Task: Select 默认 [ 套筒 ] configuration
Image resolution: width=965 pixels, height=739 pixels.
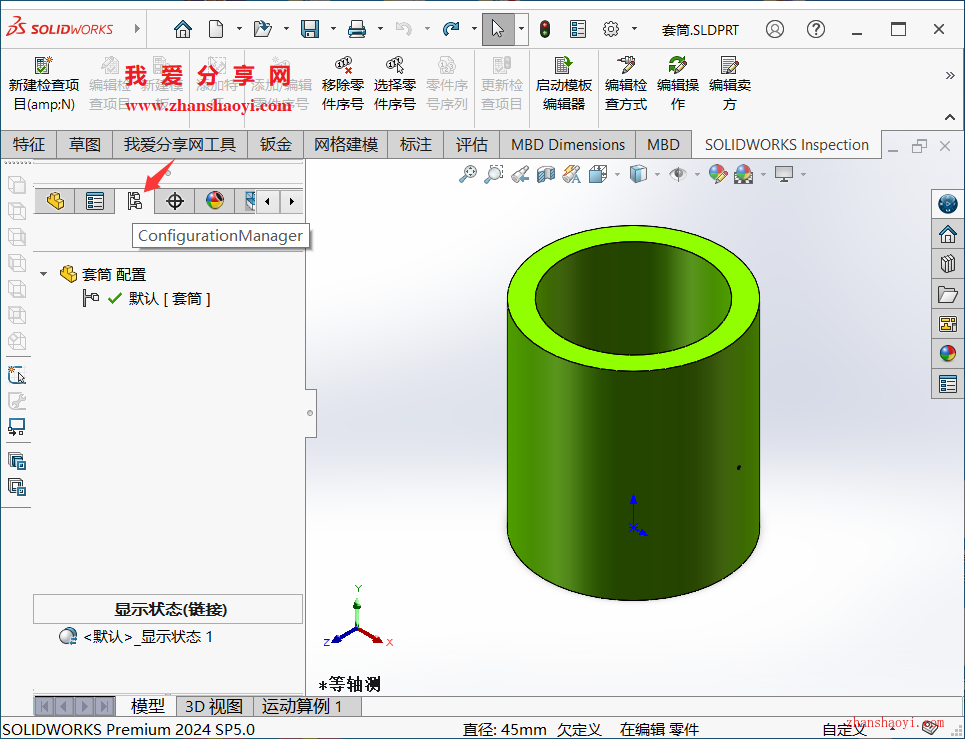Action: pos(169,299)
